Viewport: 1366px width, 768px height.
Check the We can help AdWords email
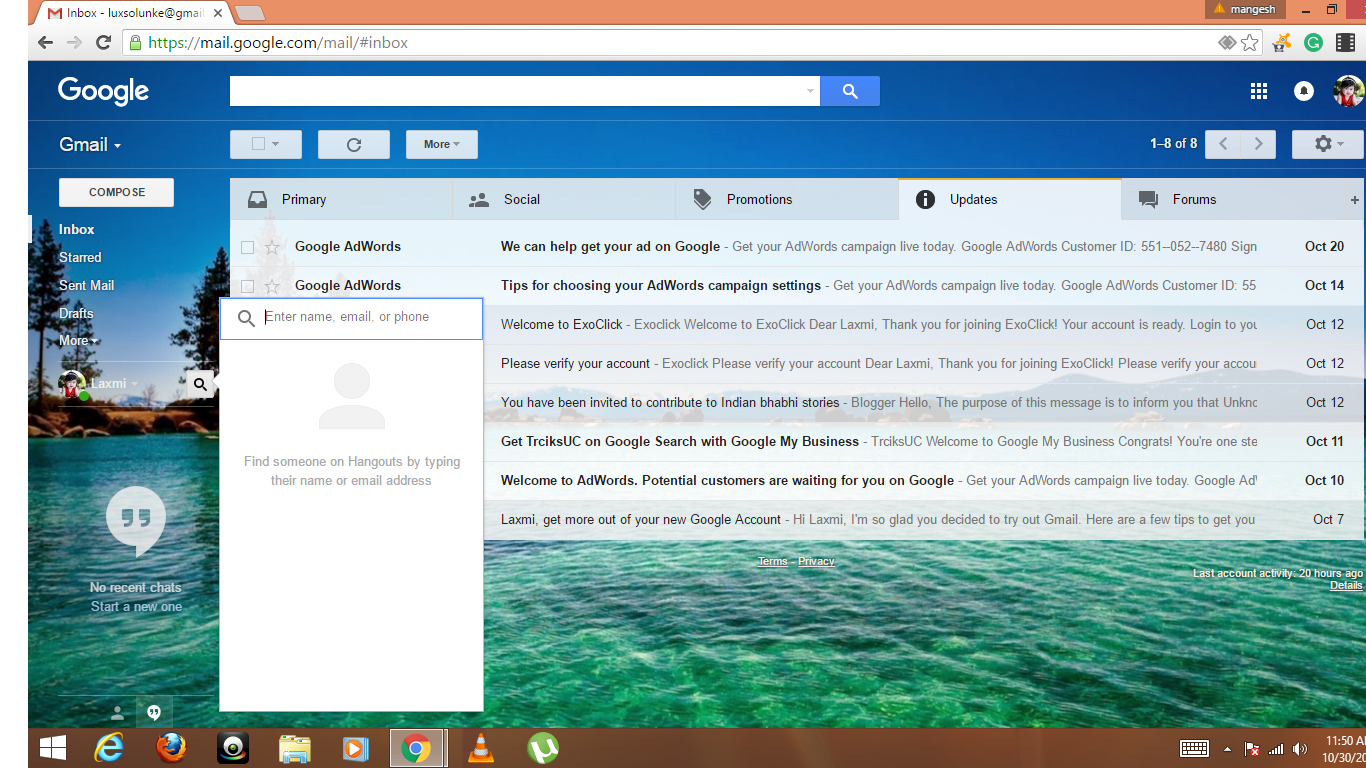(x=247, y=247)
